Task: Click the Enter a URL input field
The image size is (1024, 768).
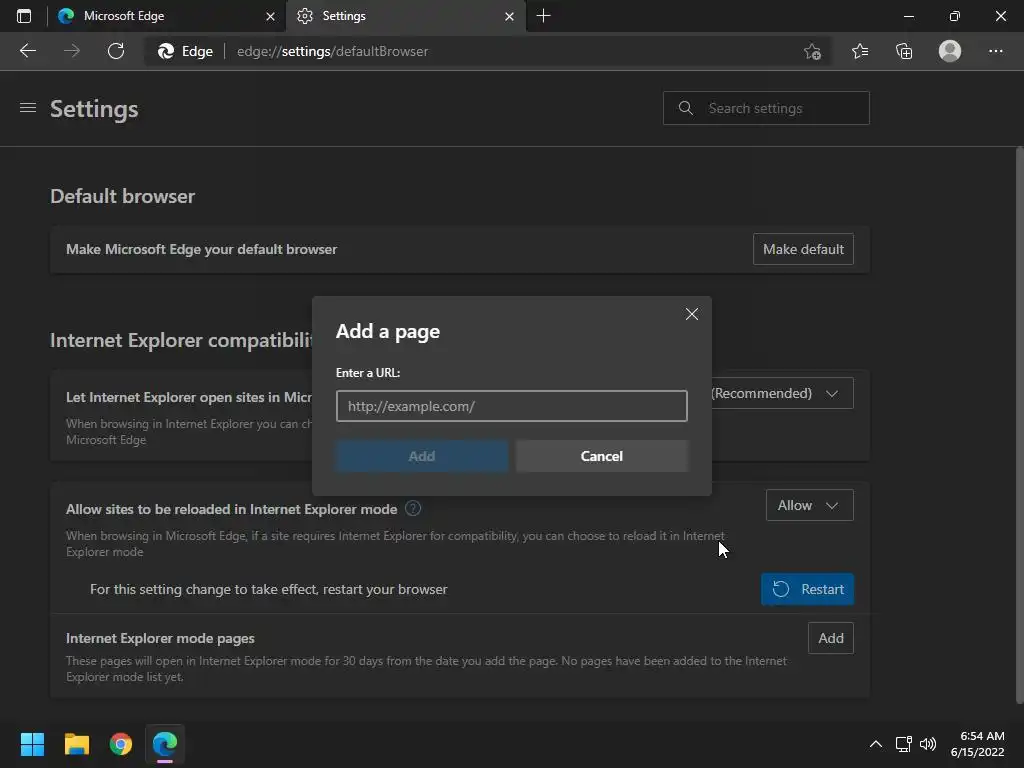Action: (x=511, y=406)
